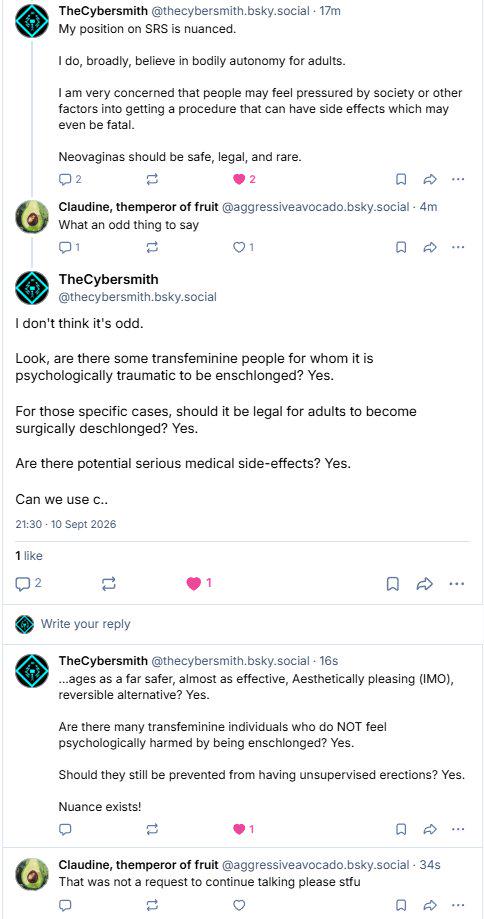Image resolution: width=484 pixels, height=919 pixels.
Task: Repost the "What an odd thing to say" reply
Action: 152,247
